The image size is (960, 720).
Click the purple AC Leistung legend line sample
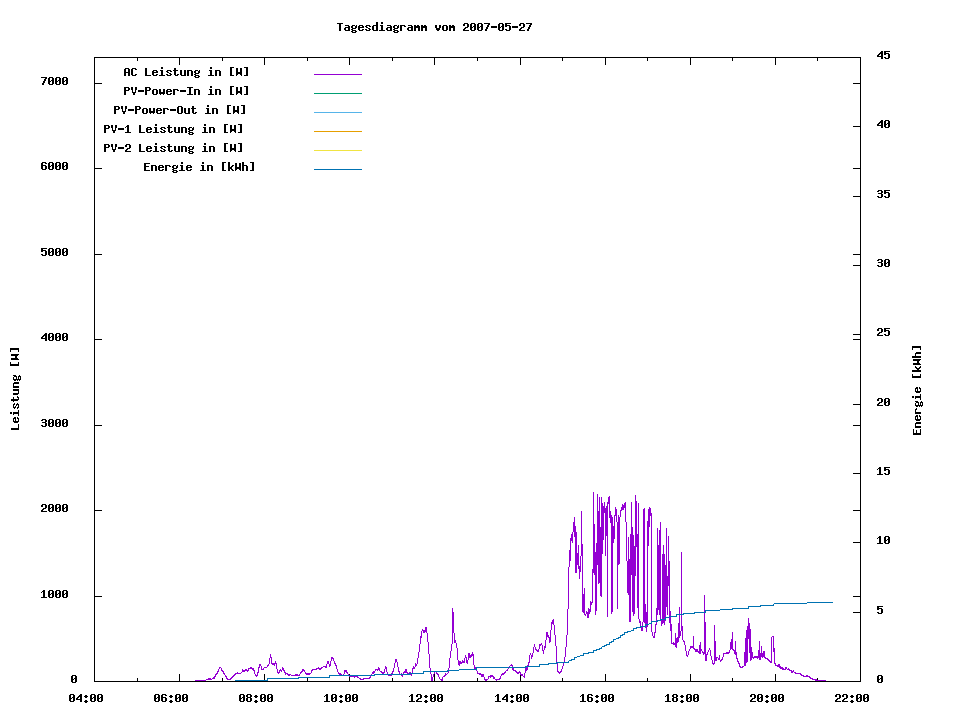[x=337, y=74]
